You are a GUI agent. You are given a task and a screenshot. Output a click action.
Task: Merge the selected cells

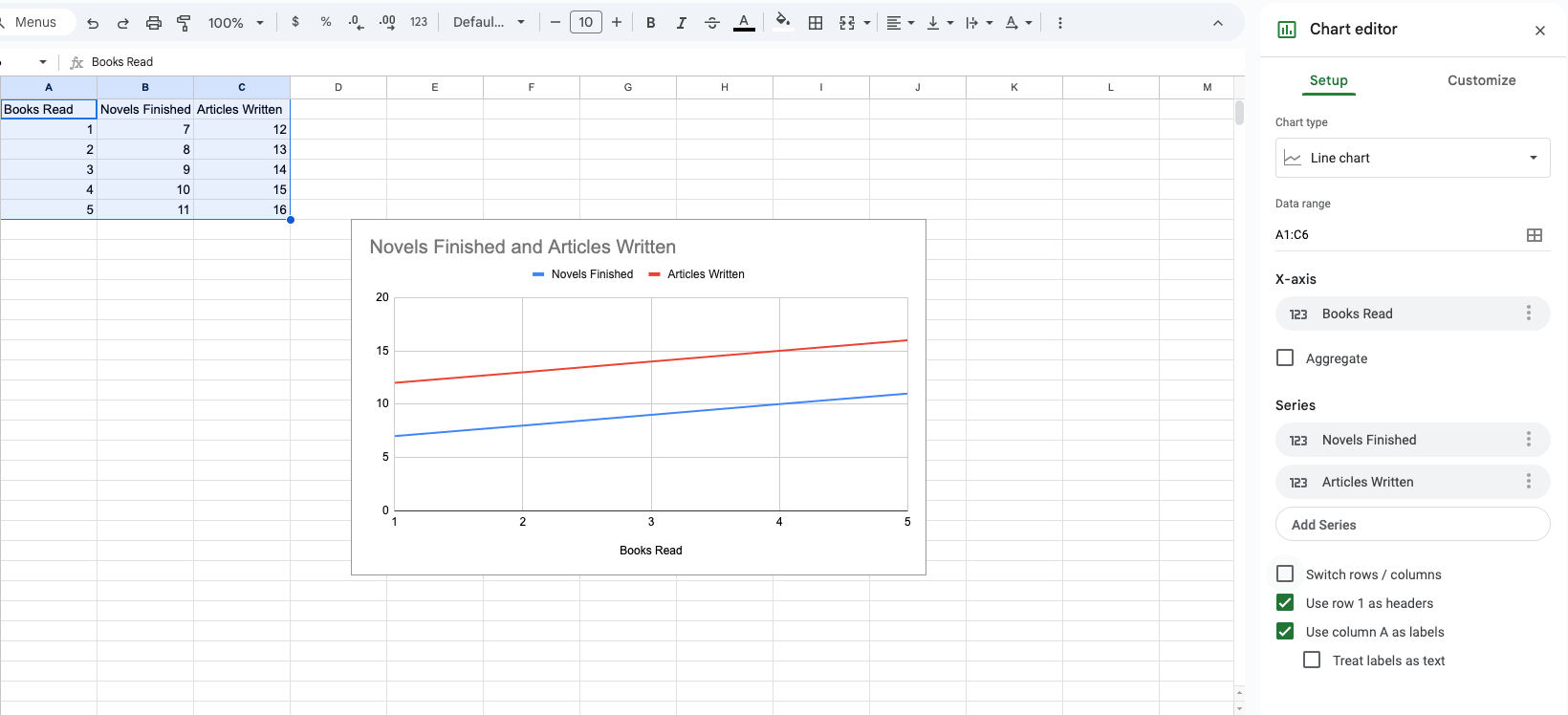[x=847, y=23]
